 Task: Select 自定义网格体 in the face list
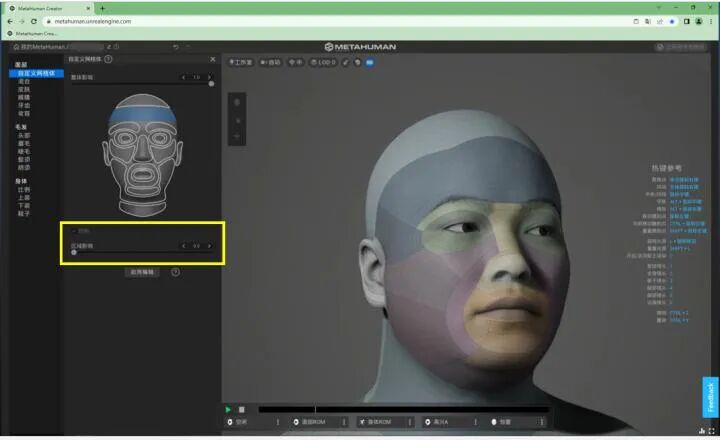pyautogui.click(x=36, y=73)
